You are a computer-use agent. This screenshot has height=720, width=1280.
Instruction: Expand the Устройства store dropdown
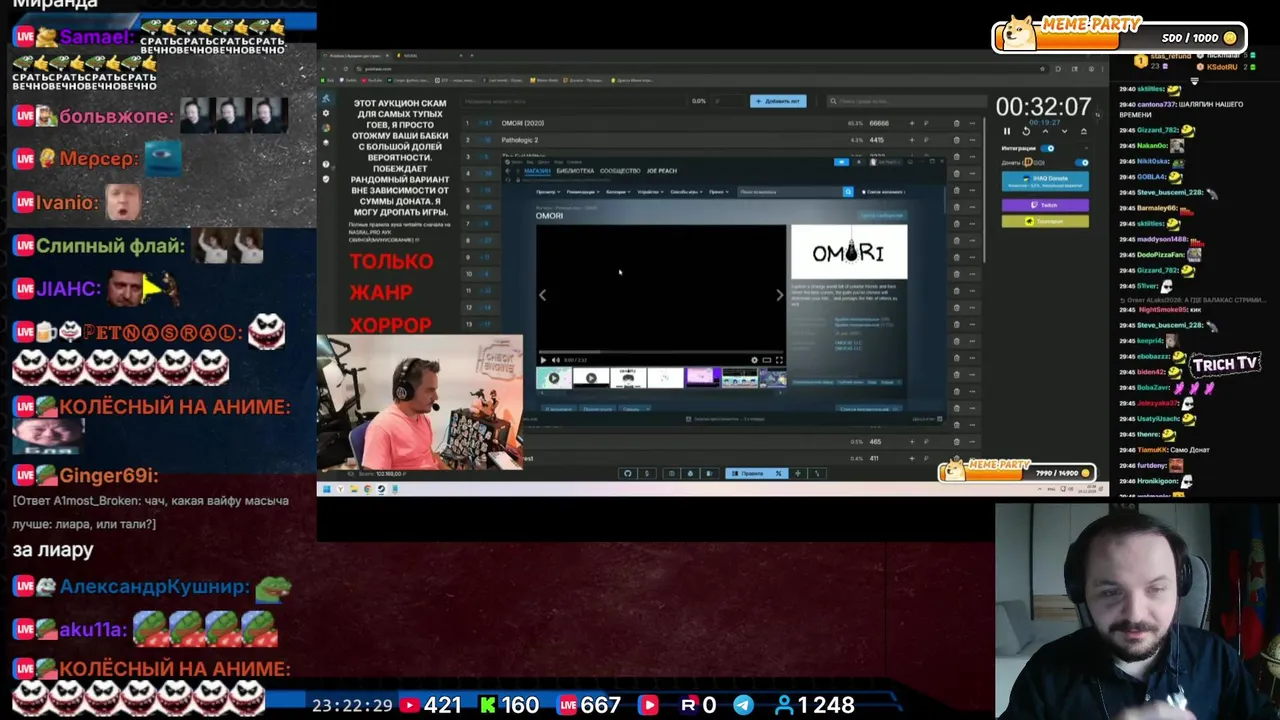[650, 191]
